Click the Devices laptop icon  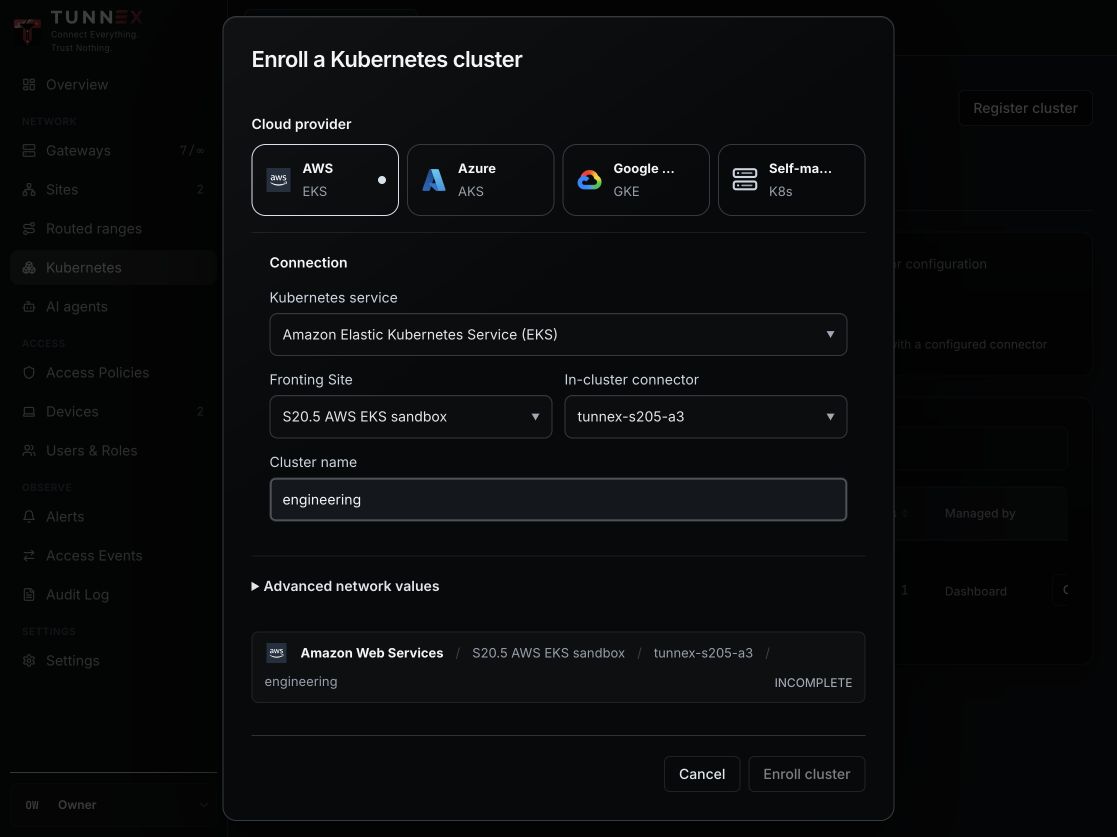(29, 412)
